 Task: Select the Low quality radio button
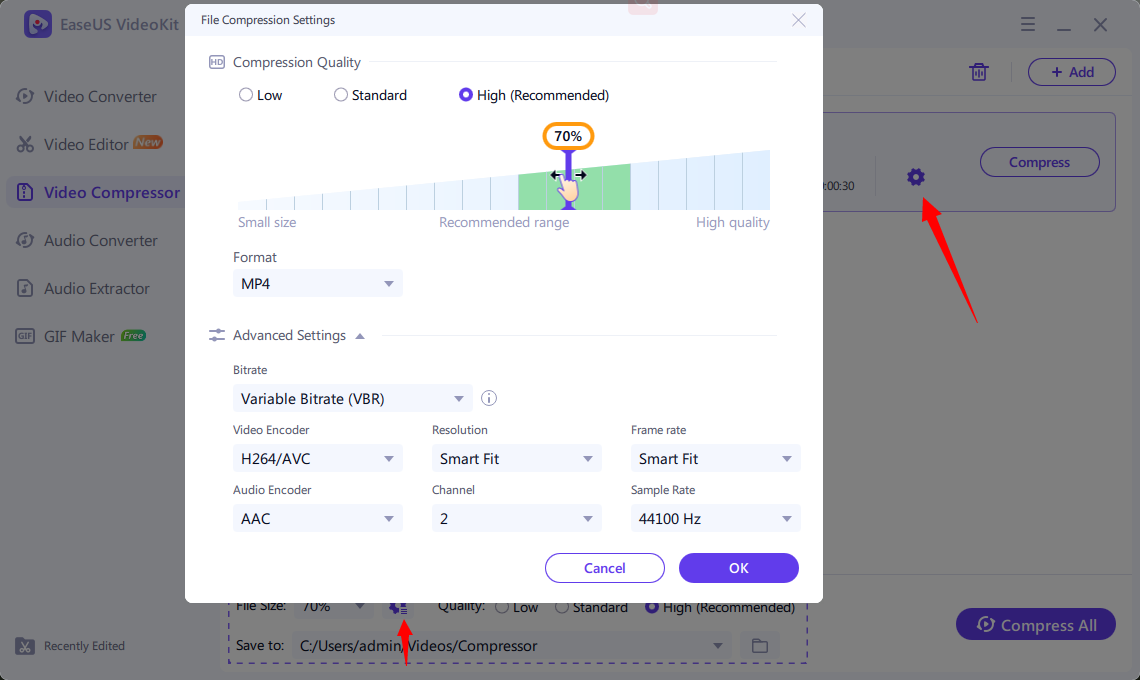pos(246,95)
